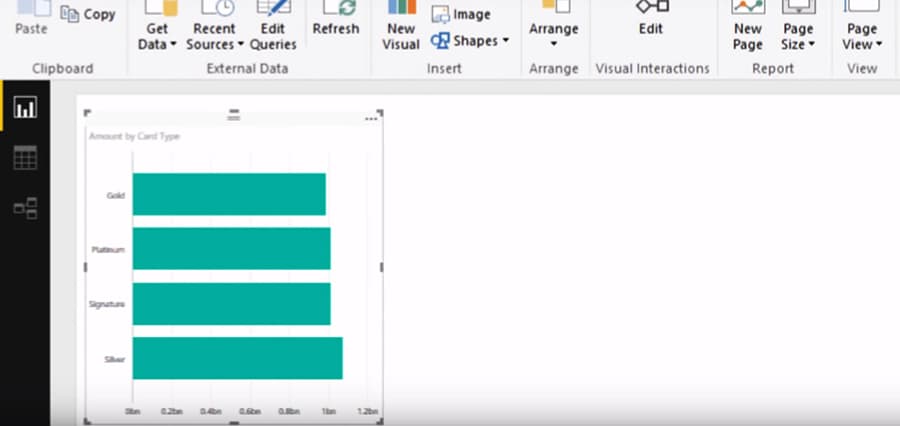Click Edit visual interactions
The image size is (900, 426).
point(651,18)
